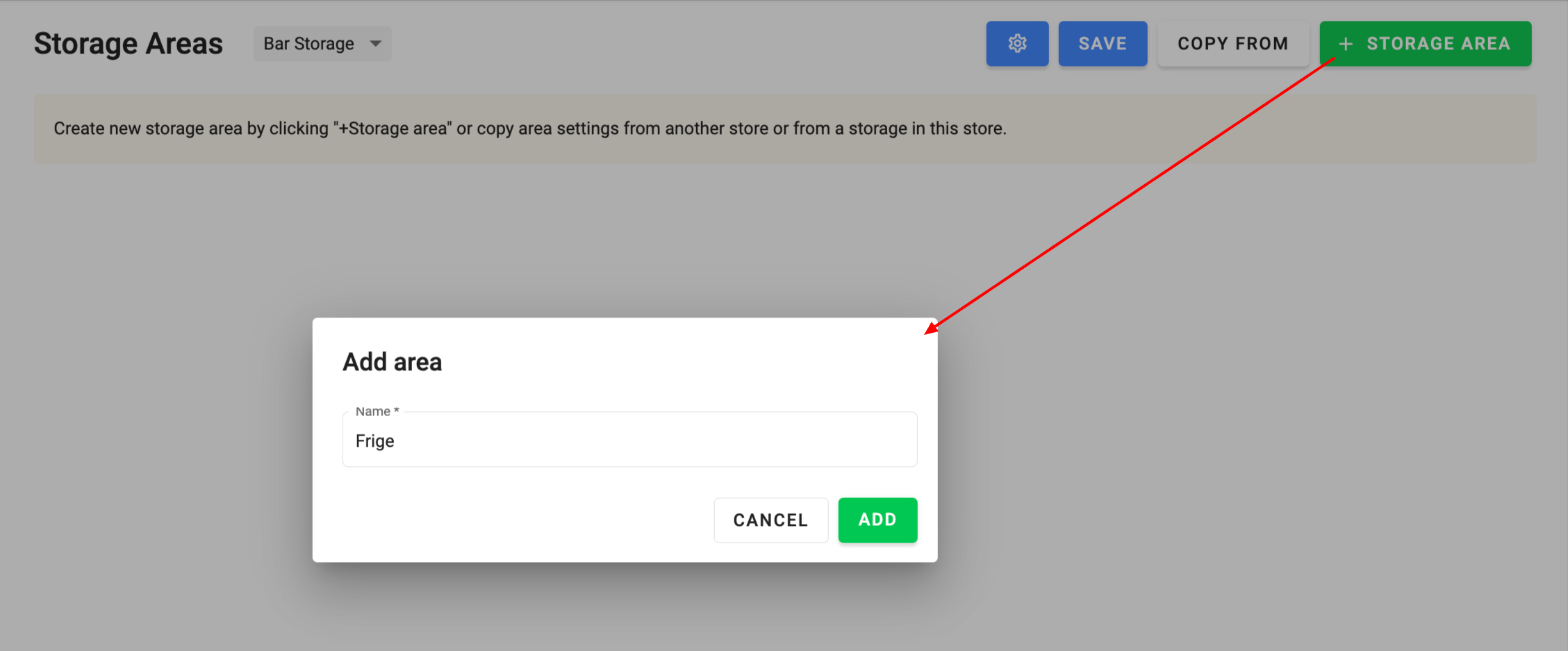
Task: Click the '+Storage area' quoted text in banner
Action: [393, 129]
